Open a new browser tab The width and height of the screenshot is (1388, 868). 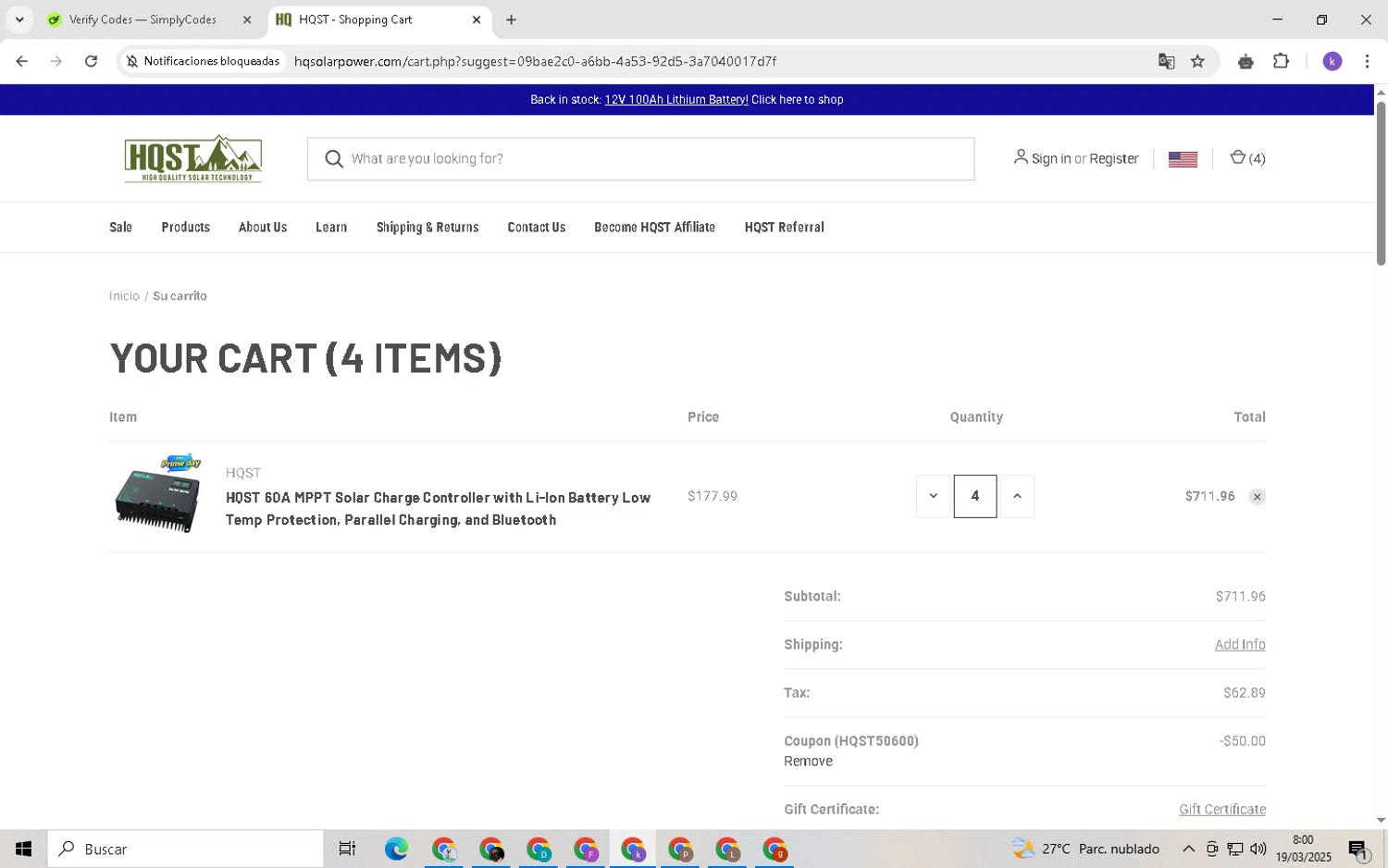coord(511,19)
